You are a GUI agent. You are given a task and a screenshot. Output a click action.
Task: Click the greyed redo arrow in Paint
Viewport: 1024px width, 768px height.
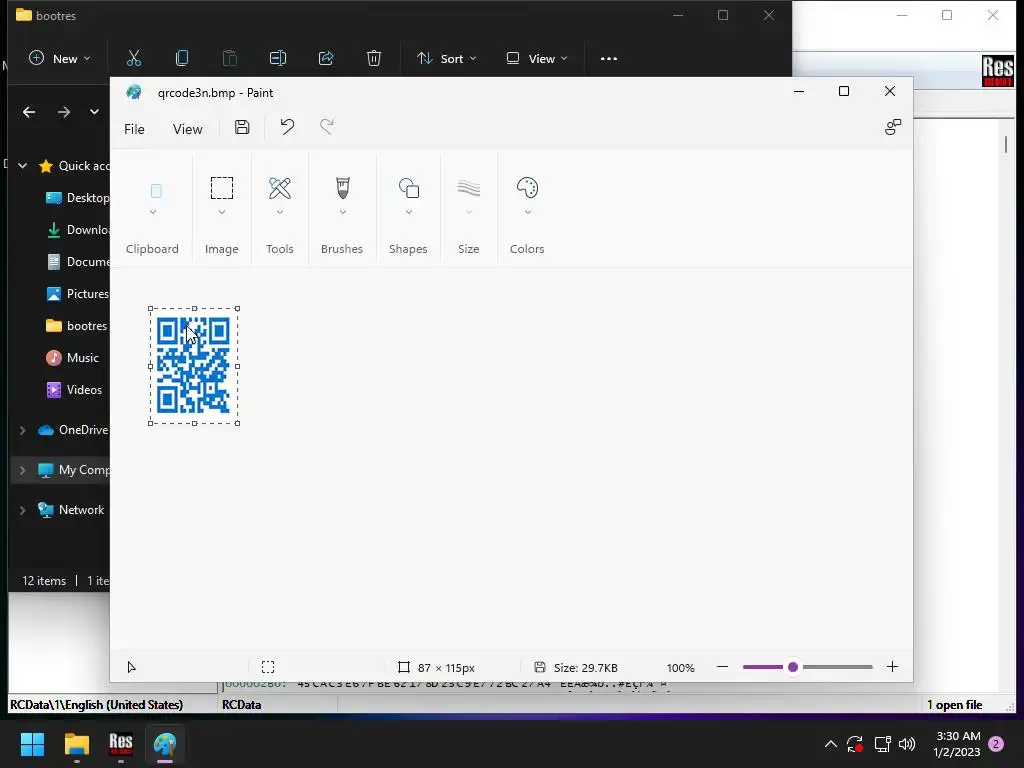click(327, 127)
